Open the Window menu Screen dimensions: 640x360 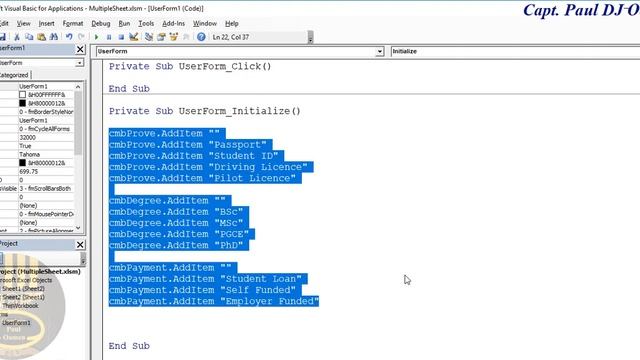pyautogui.click(x=204, y=24)
